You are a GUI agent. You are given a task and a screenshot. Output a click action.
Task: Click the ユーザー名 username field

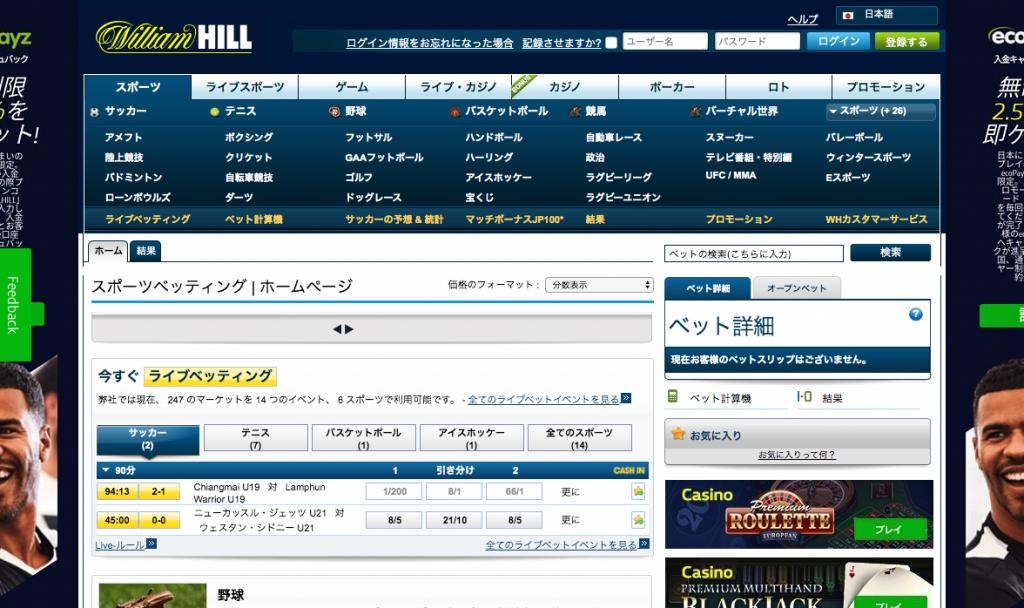click(665, 41)
